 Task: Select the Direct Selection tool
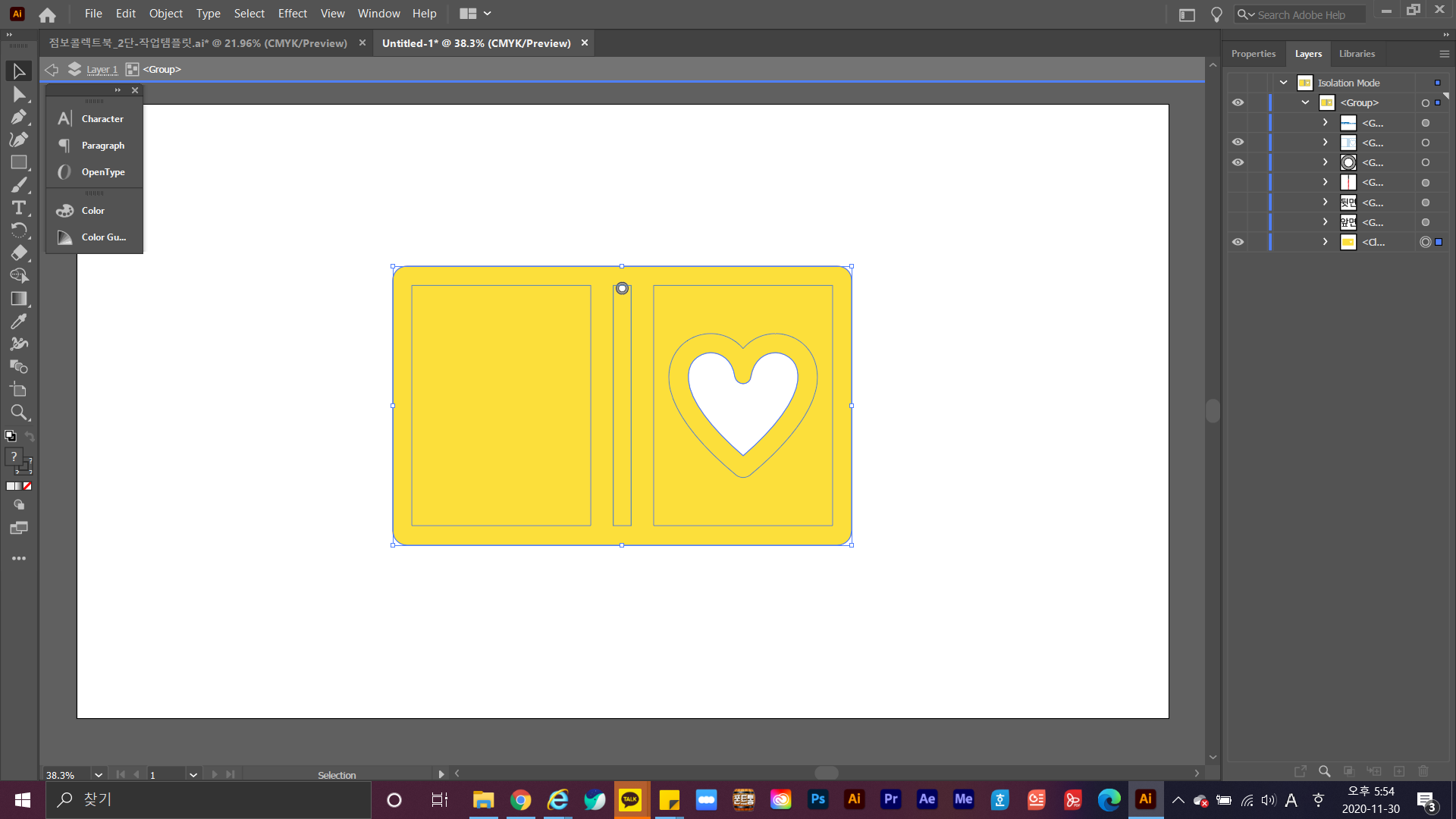coord(18,94)
